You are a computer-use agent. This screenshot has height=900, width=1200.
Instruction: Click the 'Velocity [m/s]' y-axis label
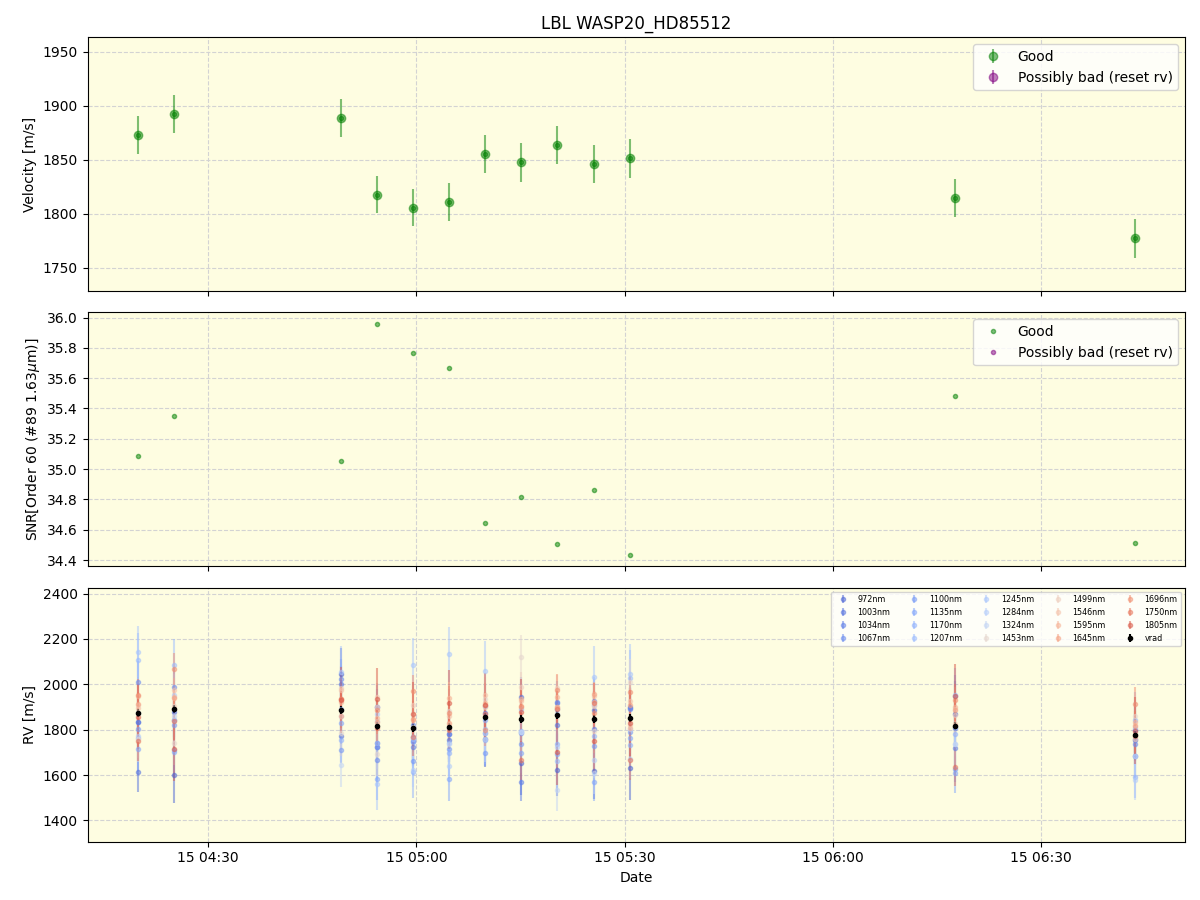29,165
